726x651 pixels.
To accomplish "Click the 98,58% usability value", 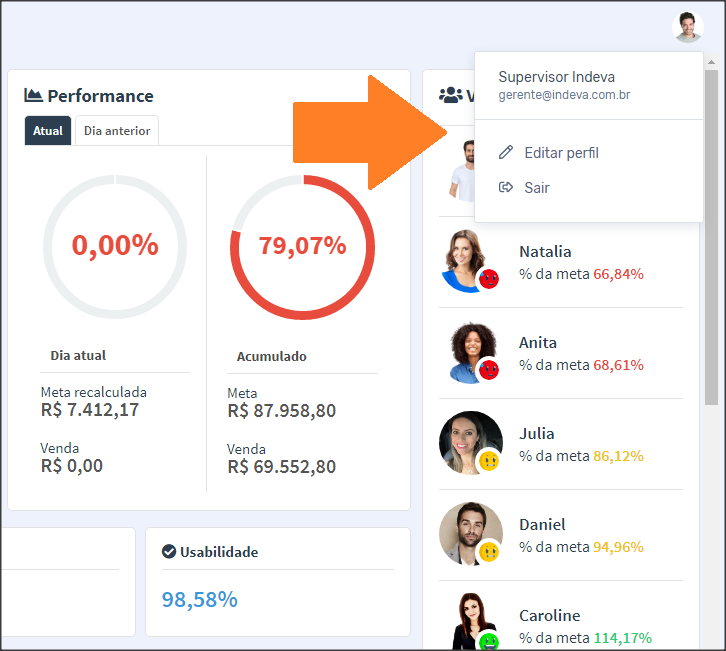I will click(200, 599).
